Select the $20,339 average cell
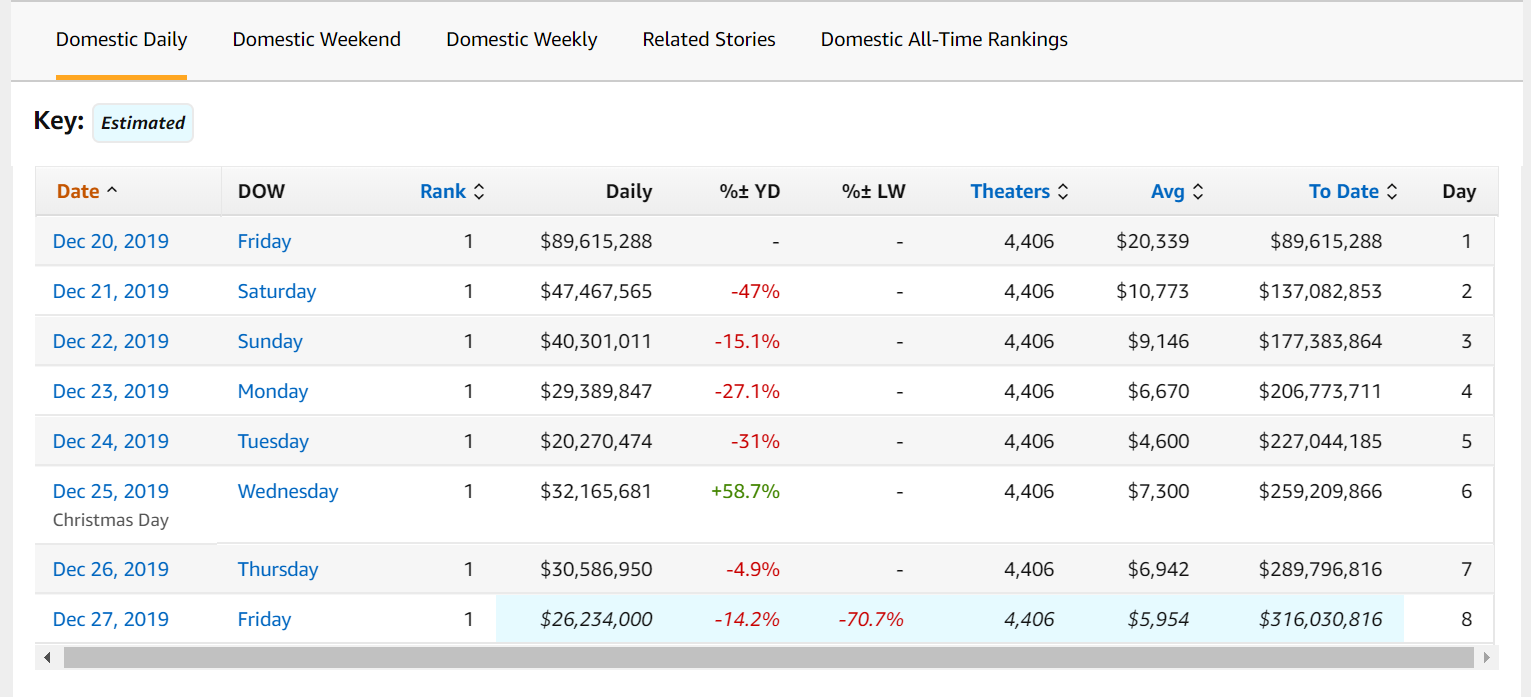 coord(1153,241)
